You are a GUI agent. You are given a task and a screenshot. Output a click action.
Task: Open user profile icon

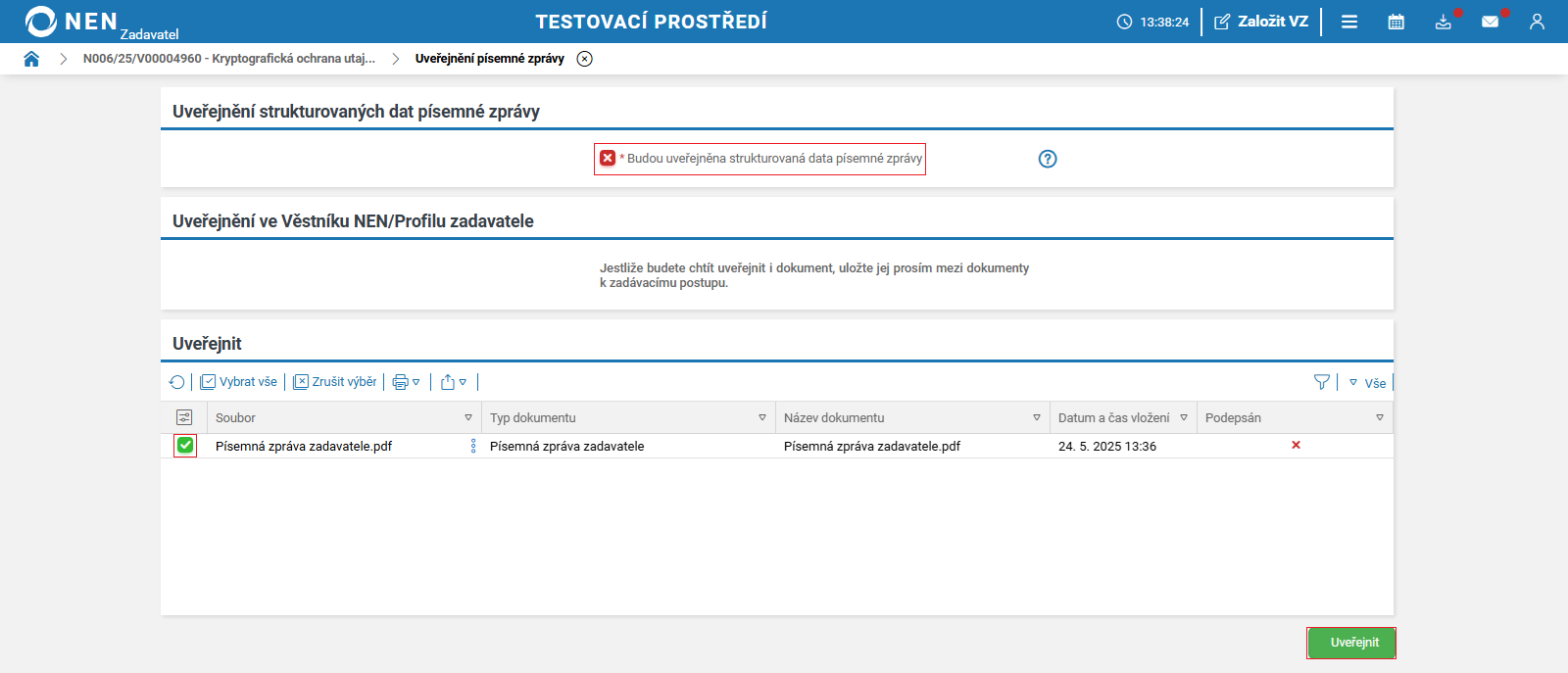click(1537, 22)
